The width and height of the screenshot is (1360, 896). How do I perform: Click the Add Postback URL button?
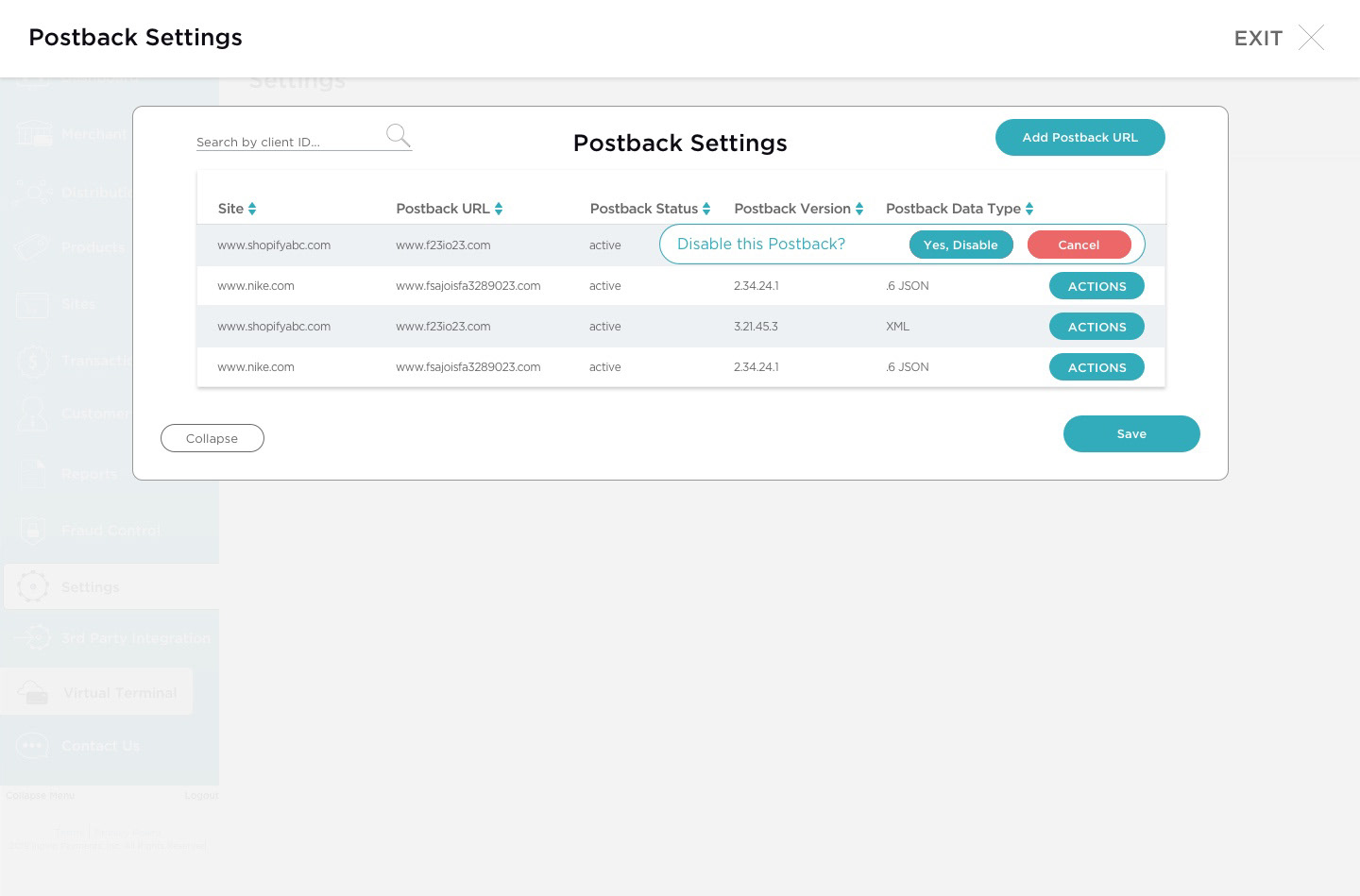point(1079,137)
